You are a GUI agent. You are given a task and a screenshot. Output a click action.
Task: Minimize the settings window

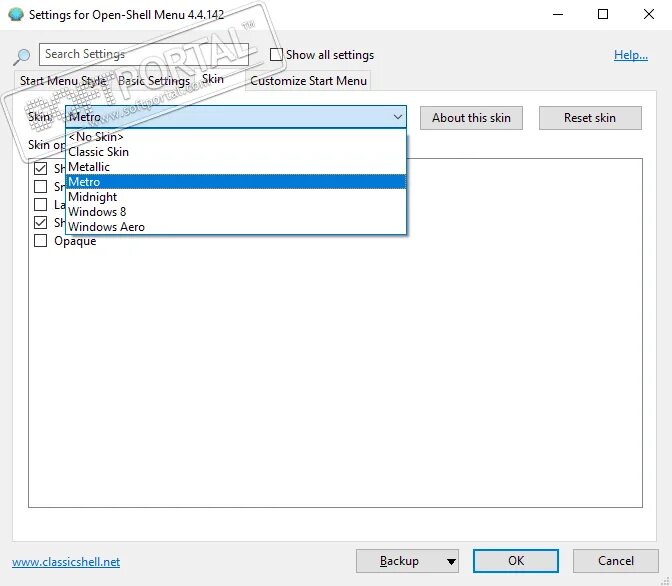tap(558, 15)
